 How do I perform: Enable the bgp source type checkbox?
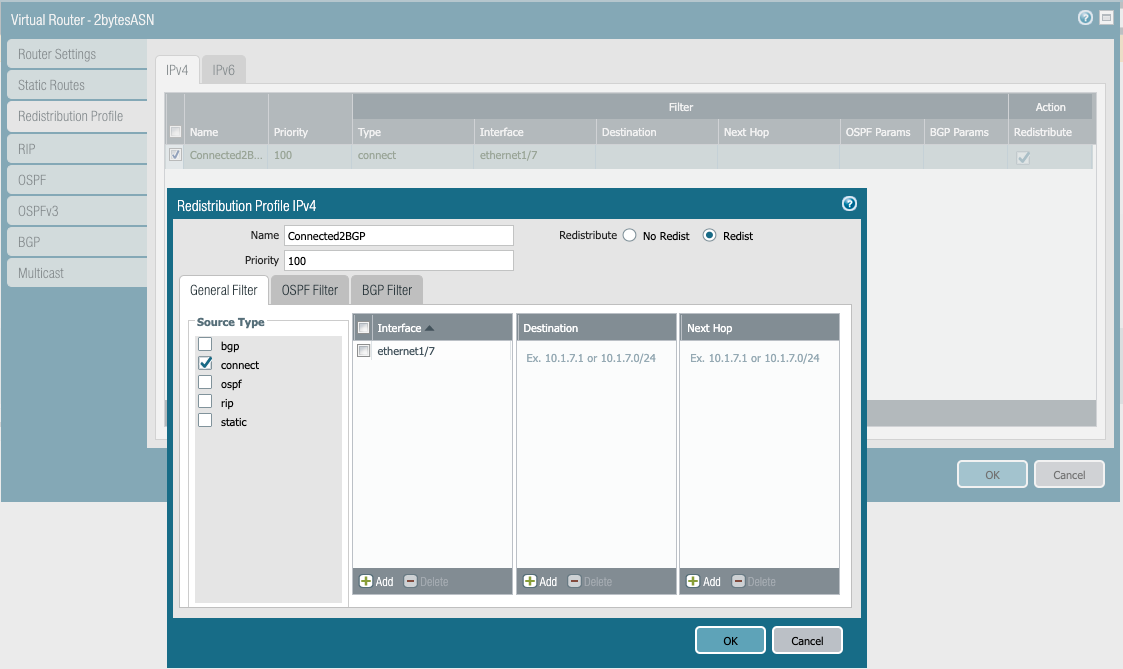(205, 345)
